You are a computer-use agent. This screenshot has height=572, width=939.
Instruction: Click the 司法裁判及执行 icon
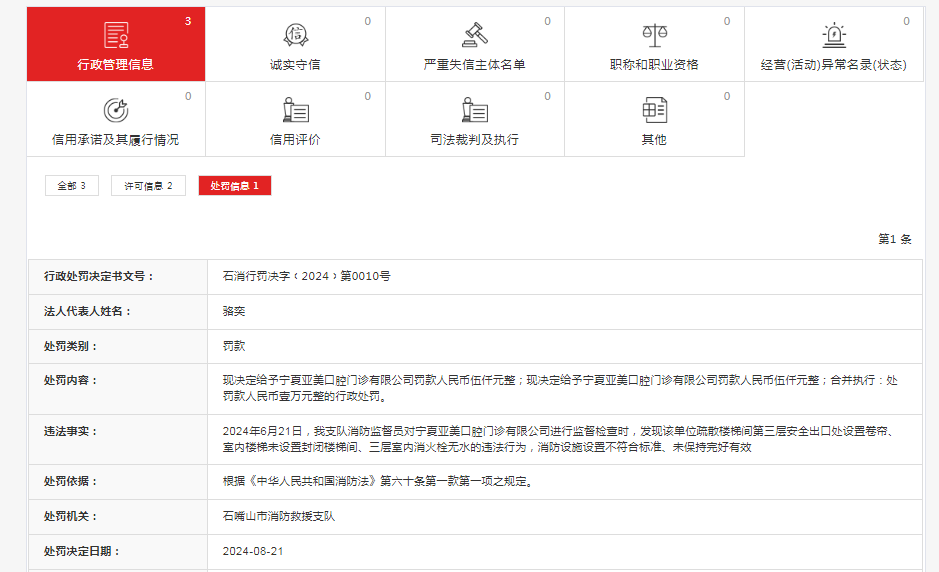[475, 110]
